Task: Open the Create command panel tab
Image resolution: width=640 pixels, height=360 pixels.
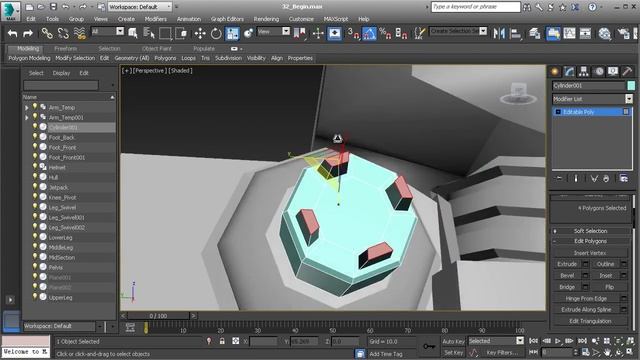Action: [x=555, y=72]
